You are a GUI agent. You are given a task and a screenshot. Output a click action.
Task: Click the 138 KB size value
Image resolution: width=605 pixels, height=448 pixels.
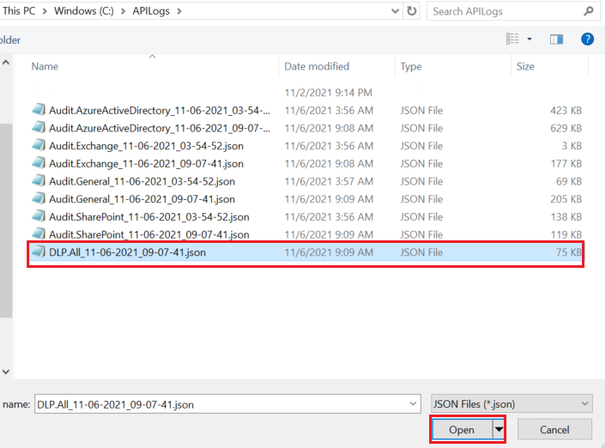566,217
